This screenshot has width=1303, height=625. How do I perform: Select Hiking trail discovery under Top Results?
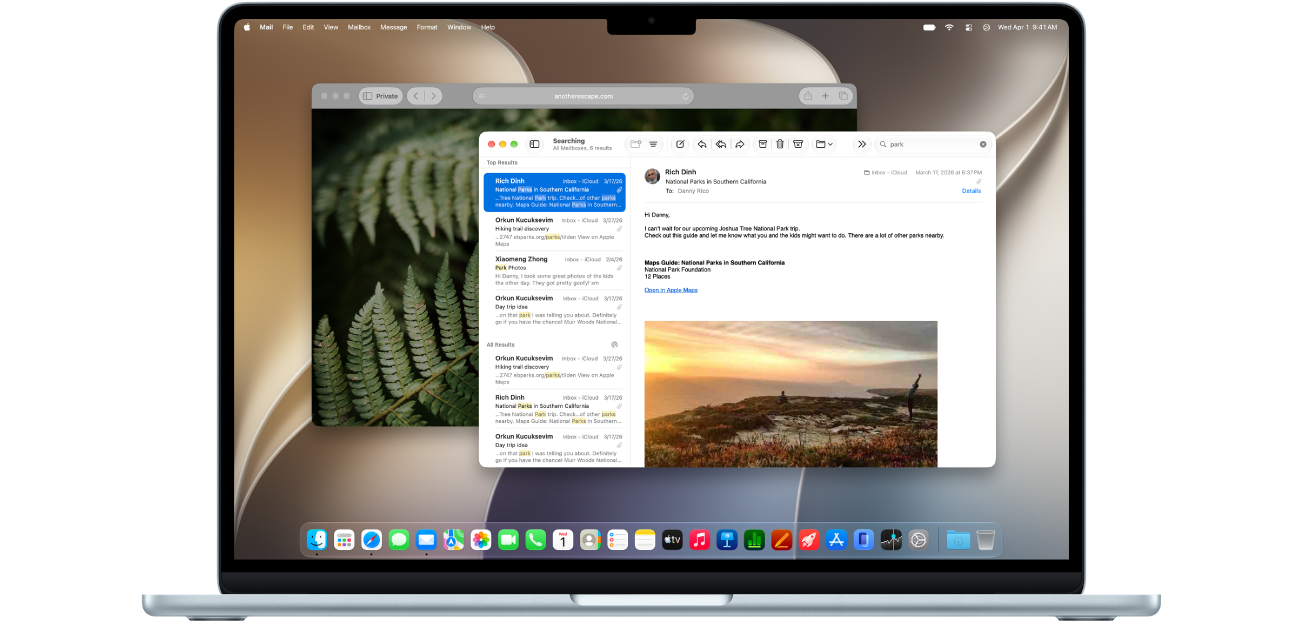pos(554,232)
